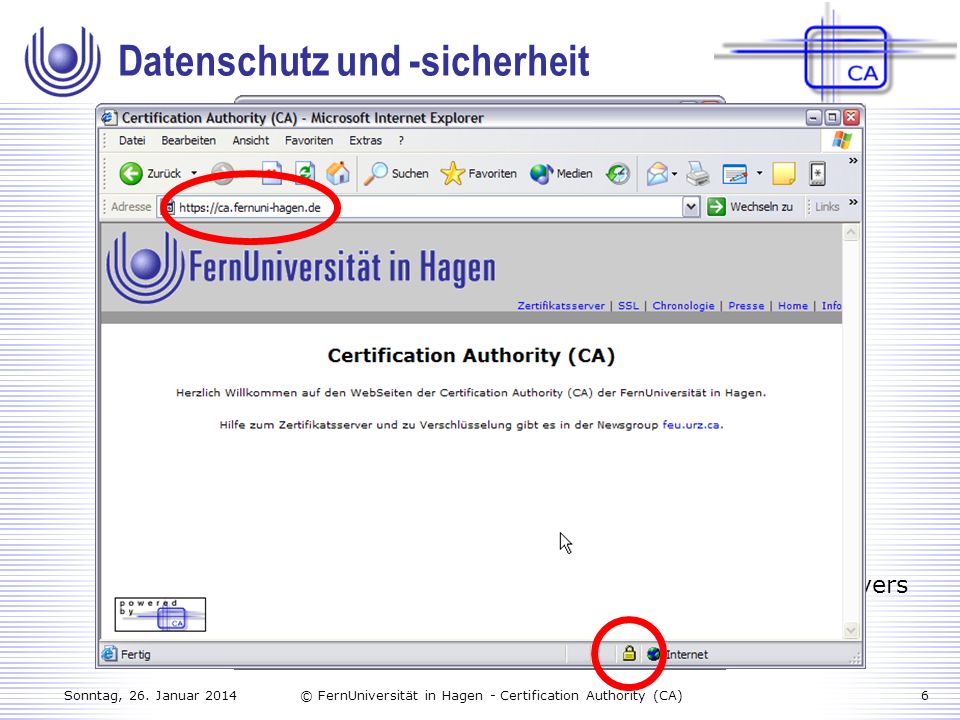Screen dimensions: 960x720
Task: Minimize the Internet Explorer window
Action: [814, 118]
